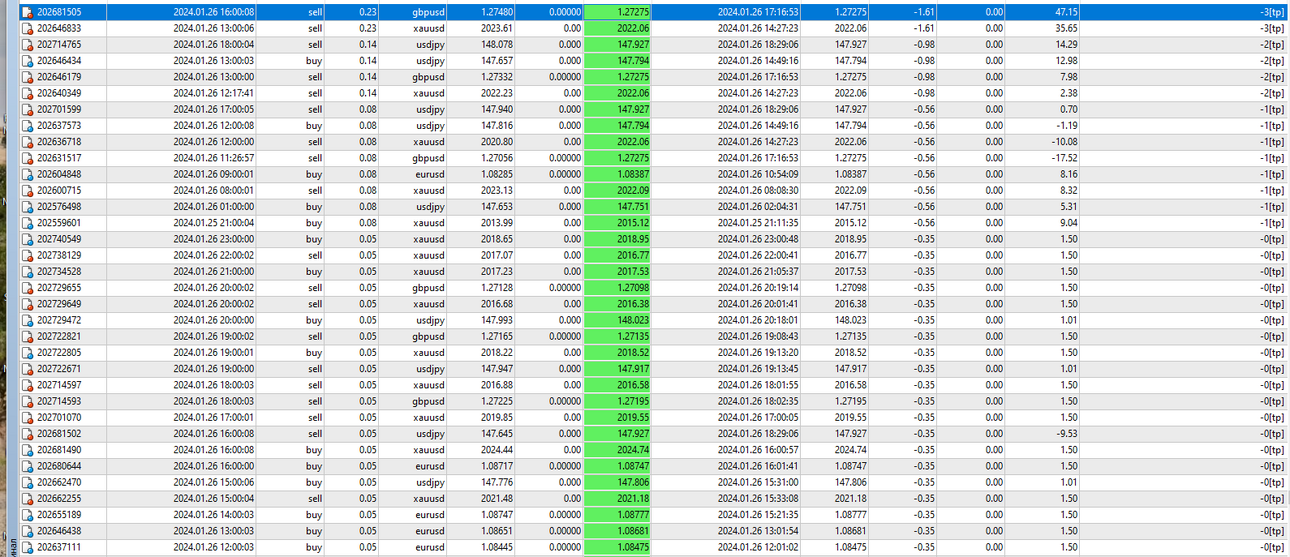The image size is (1290, 557).
Task: Click the open price 1.27480
Action: tap(498, 12)
